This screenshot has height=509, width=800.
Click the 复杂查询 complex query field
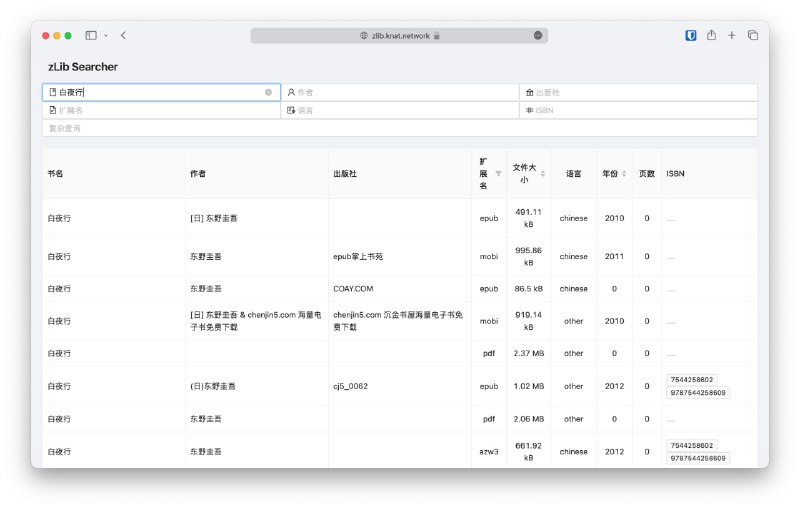coord(400,128)
